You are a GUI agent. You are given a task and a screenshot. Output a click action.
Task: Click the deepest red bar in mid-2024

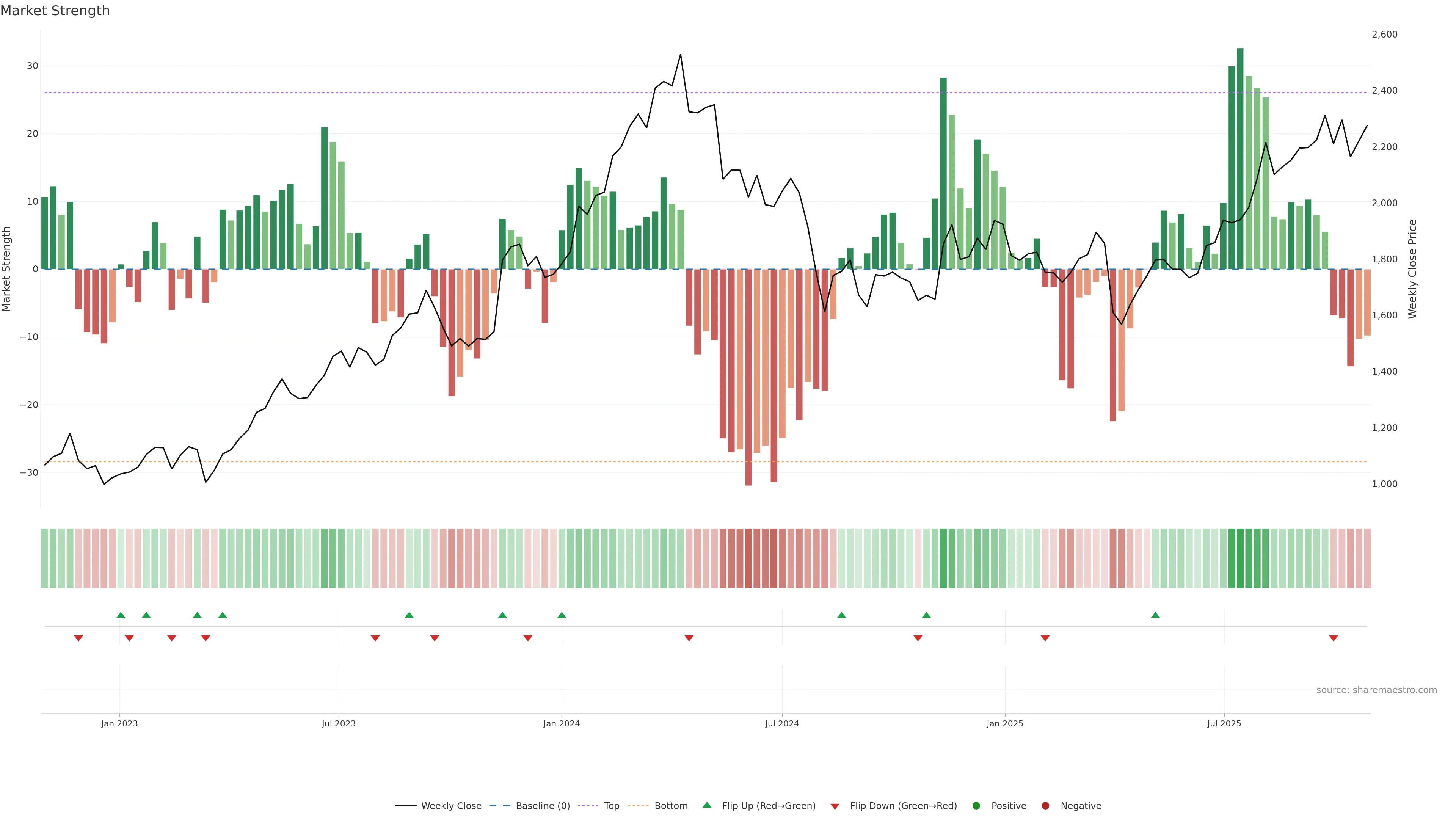748,377
